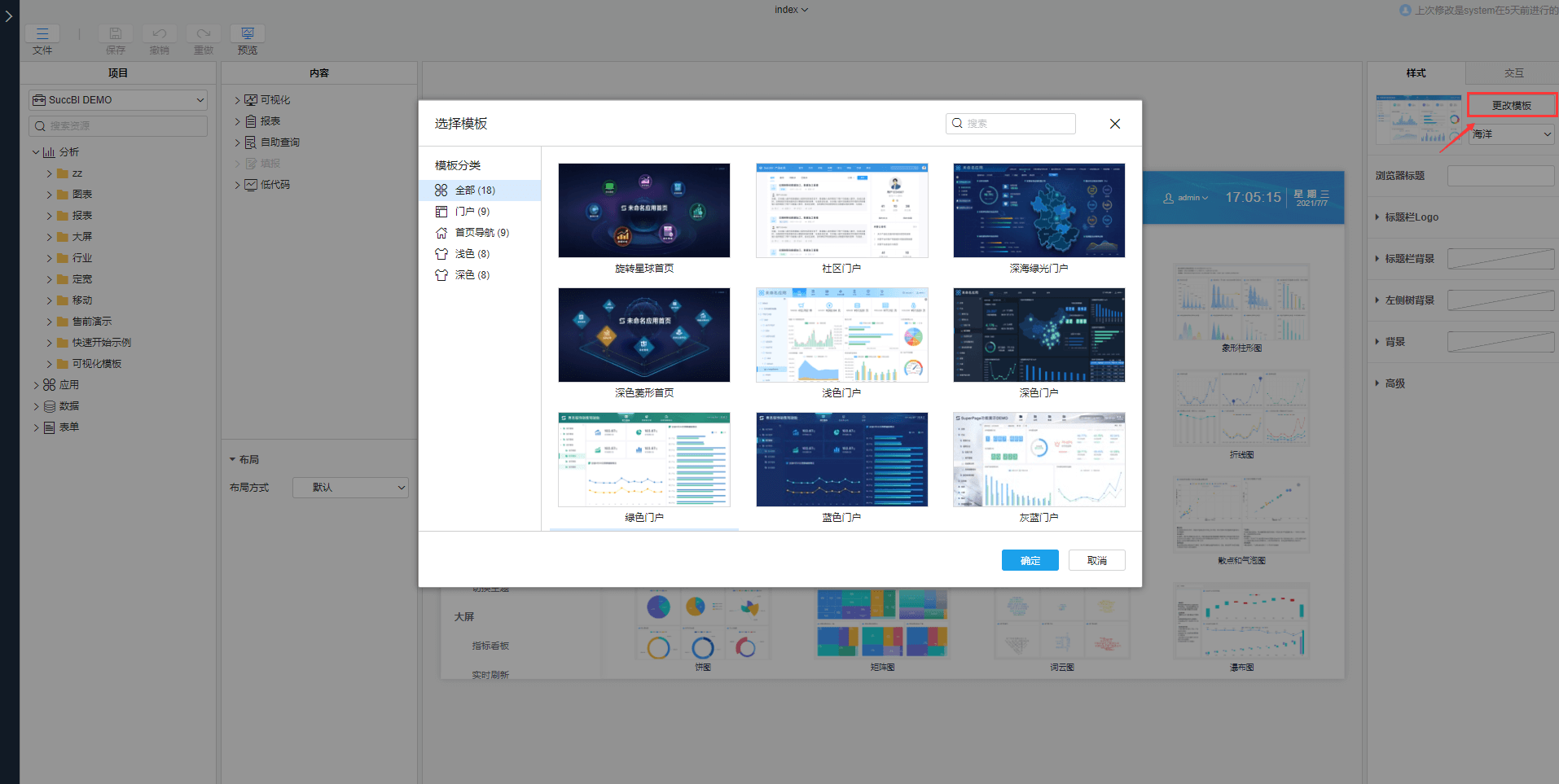
Task: Expand the 应用 tree node
Action: 36,385
